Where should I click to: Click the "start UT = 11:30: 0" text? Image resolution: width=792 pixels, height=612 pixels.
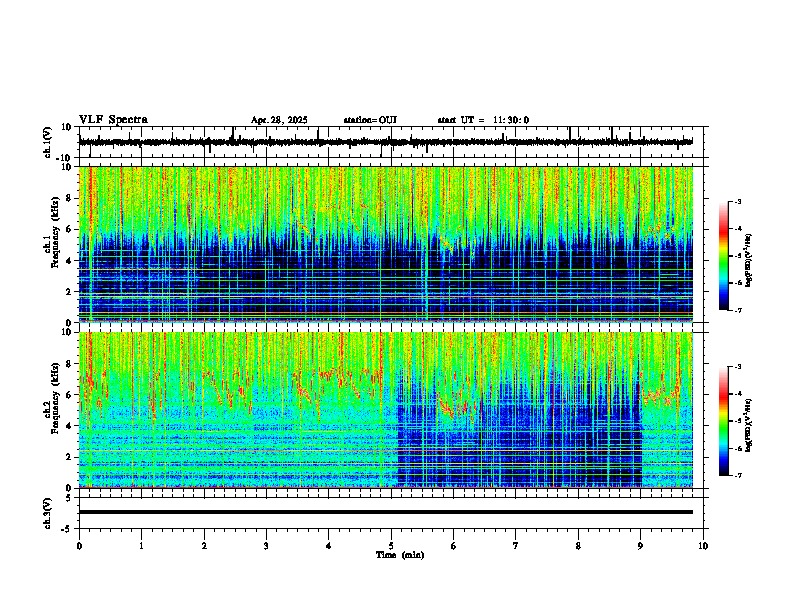coord(483,120)
